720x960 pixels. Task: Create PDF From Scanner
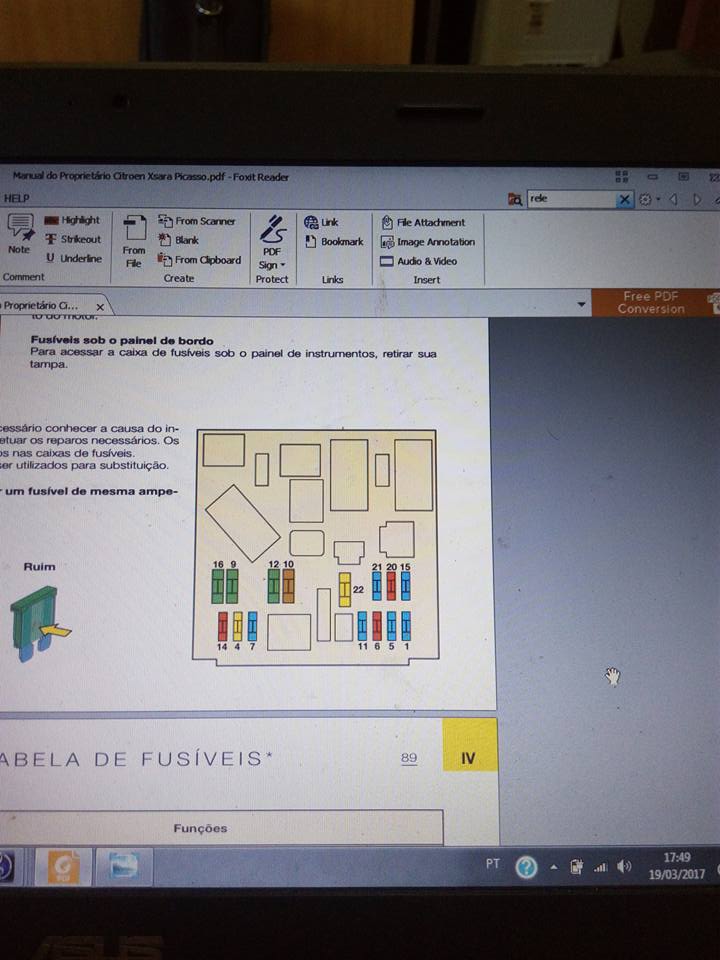tap(197, 221)
